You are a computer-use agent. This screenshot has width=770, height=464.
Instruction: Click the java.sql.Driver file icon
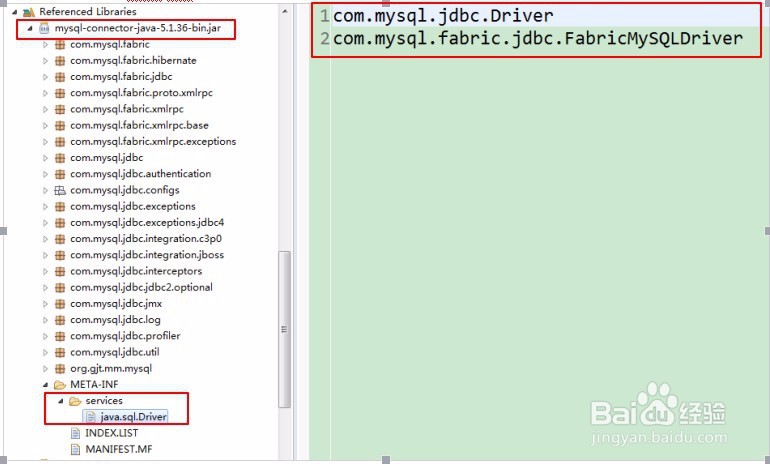point(91,417)
